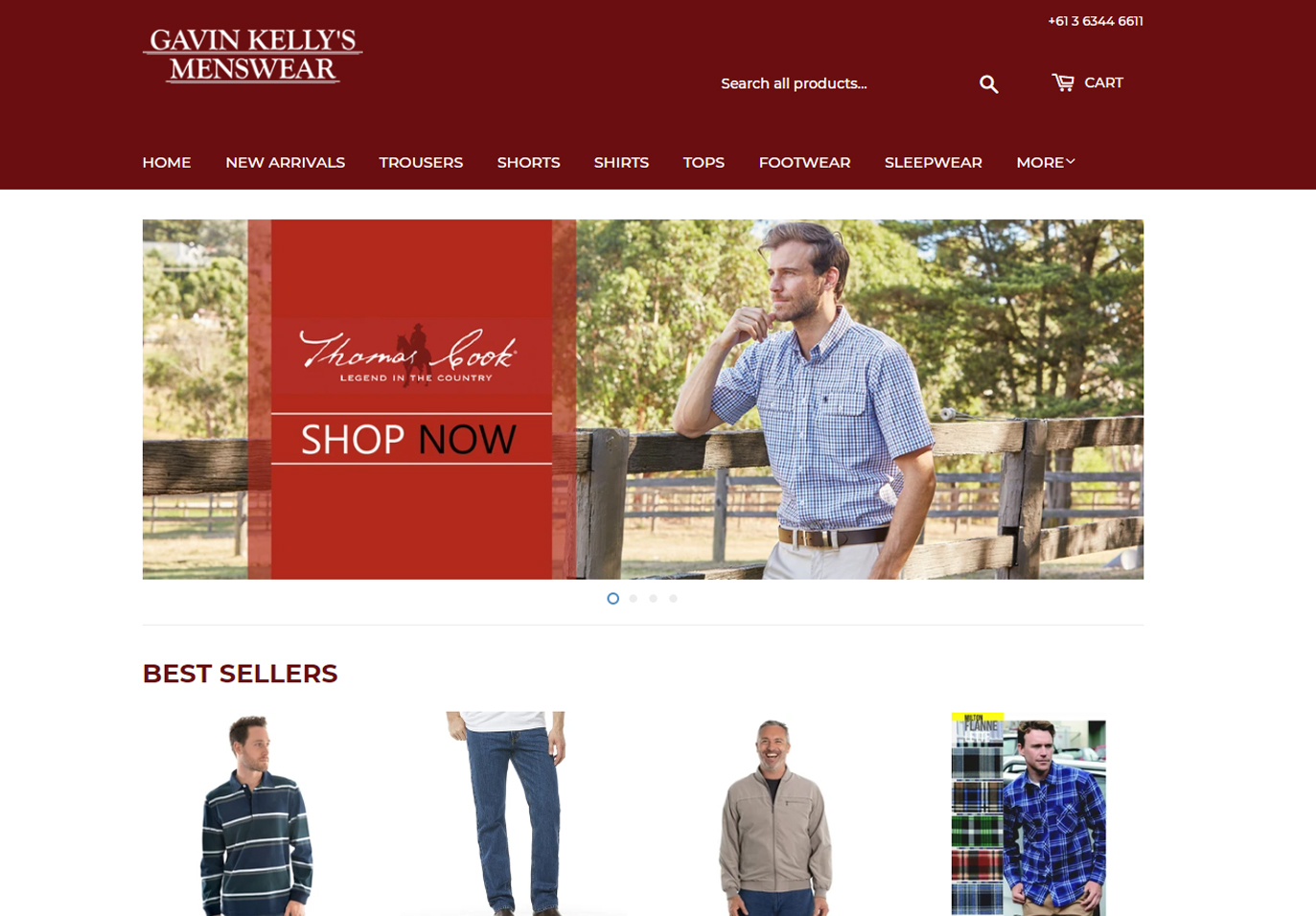The image size is (1316, 916).
Task: Visit the SLEEPWEAR category
Action: pyautogui.click(x=933, y=162)
